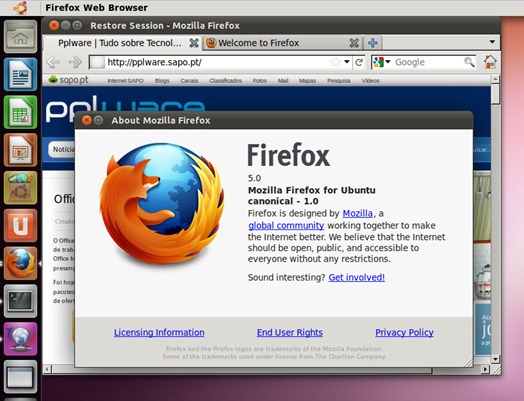Click the vertical scrollbar thumb
The image size is (524, 401).
click(495, 94)
